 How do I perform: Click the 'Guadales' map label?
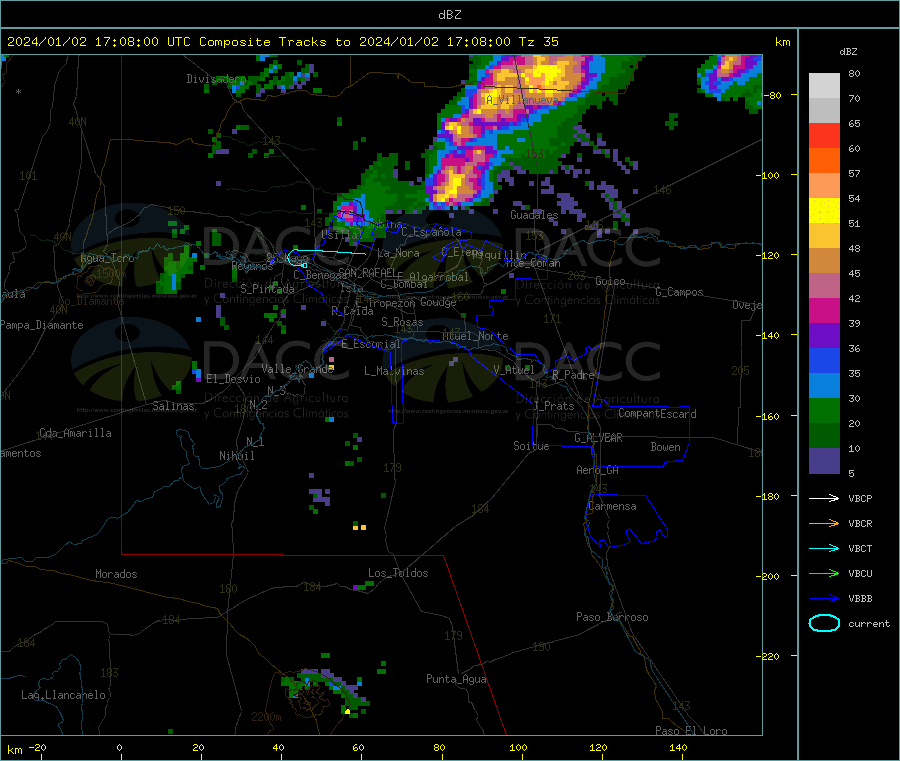point(534,215)
